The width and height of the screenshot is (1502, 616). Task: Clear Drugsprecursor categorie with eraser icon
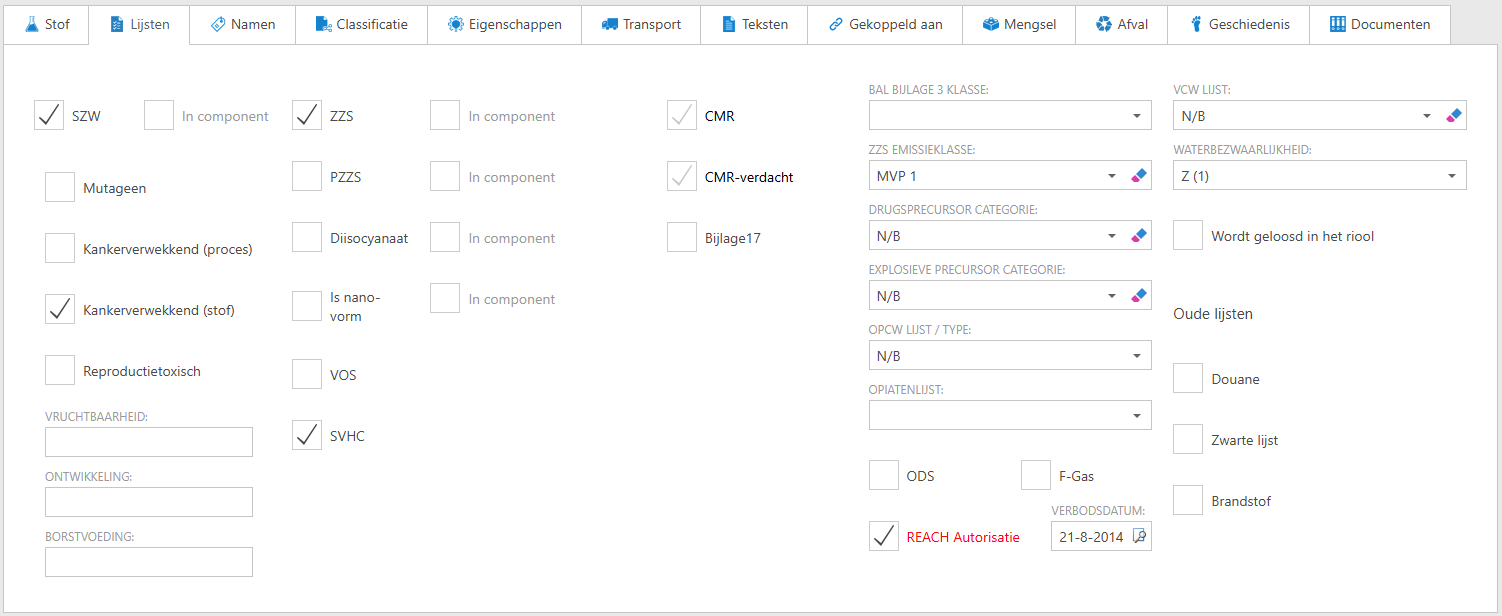(1138, 236)
